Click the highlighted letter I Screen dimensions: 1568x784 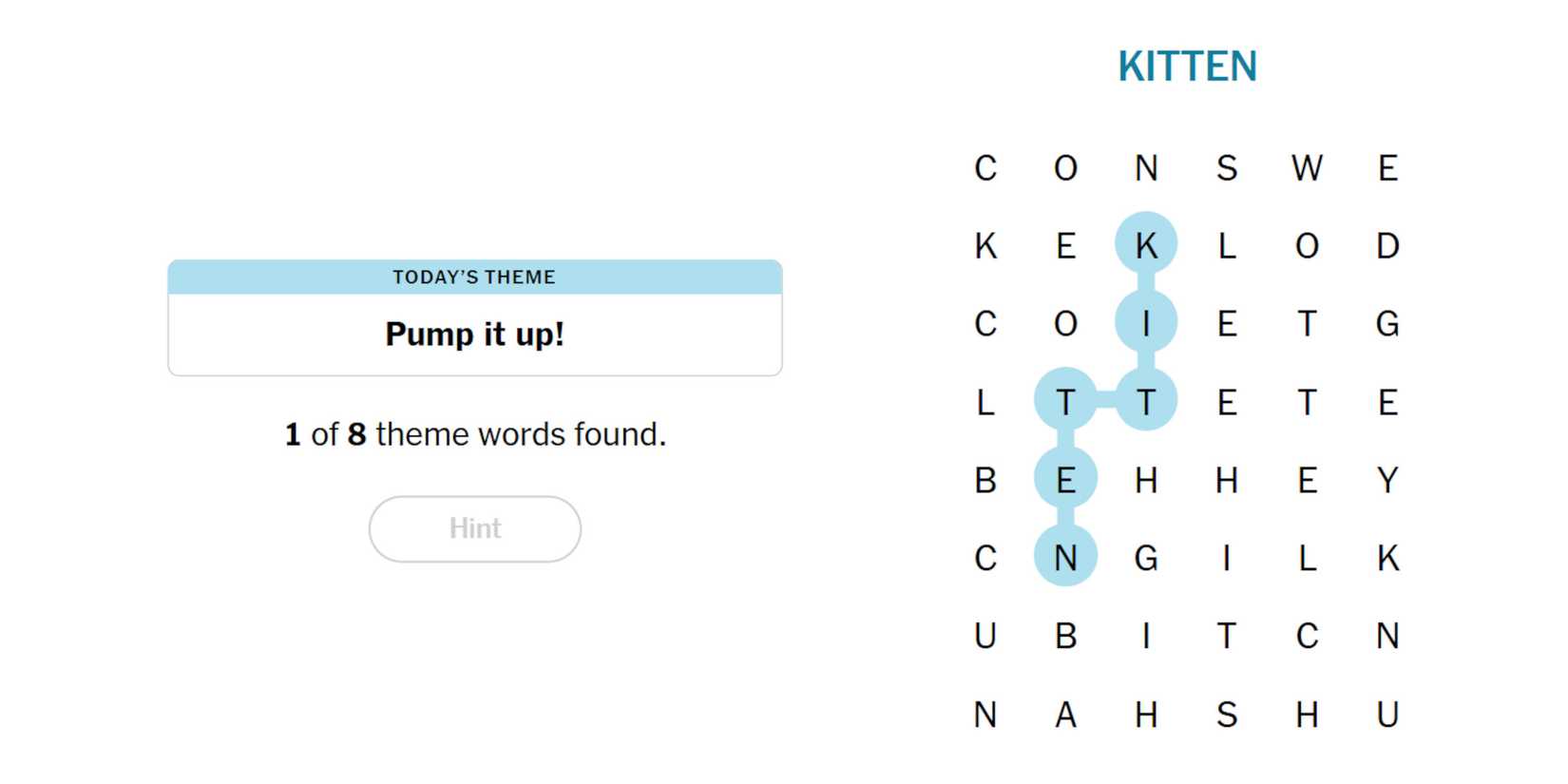1146,324
